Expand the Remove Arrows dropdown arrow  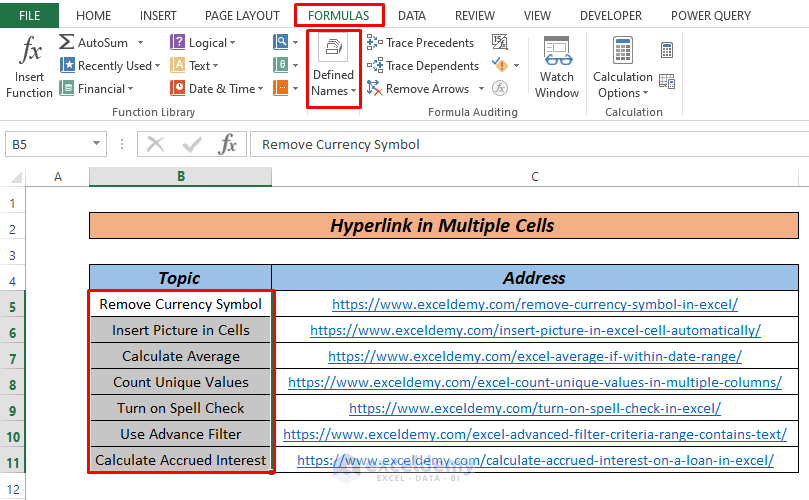pyautogui.click(x=481, y=89)
